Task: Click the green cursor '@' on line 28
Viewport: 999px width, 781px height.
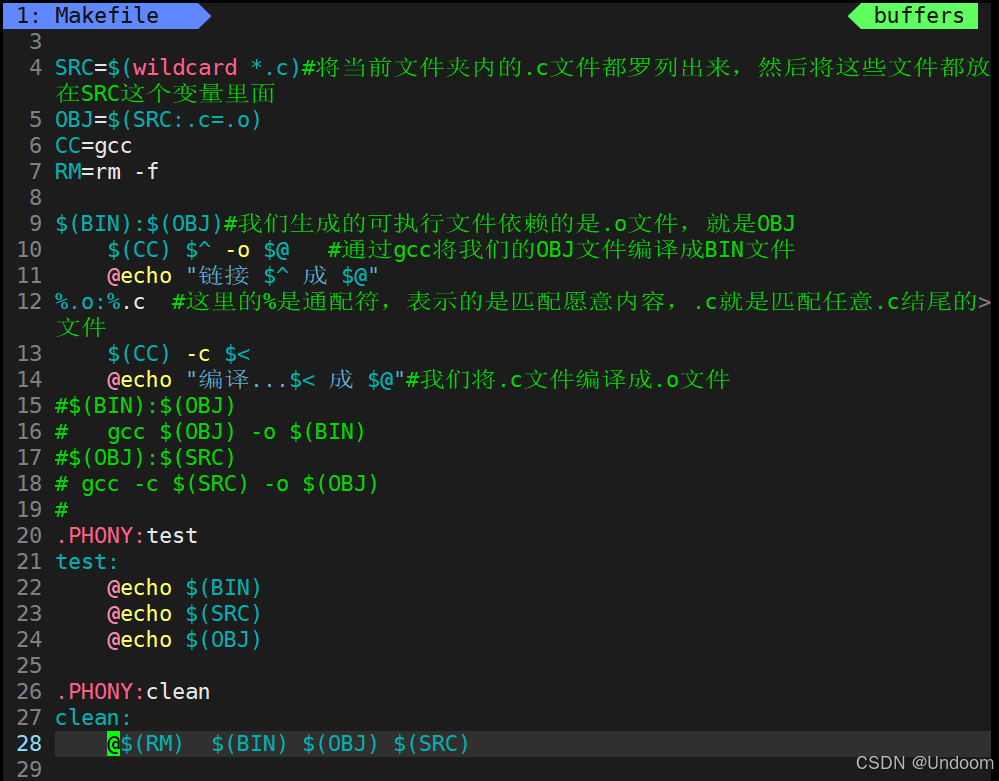Action: click(113, 744)
